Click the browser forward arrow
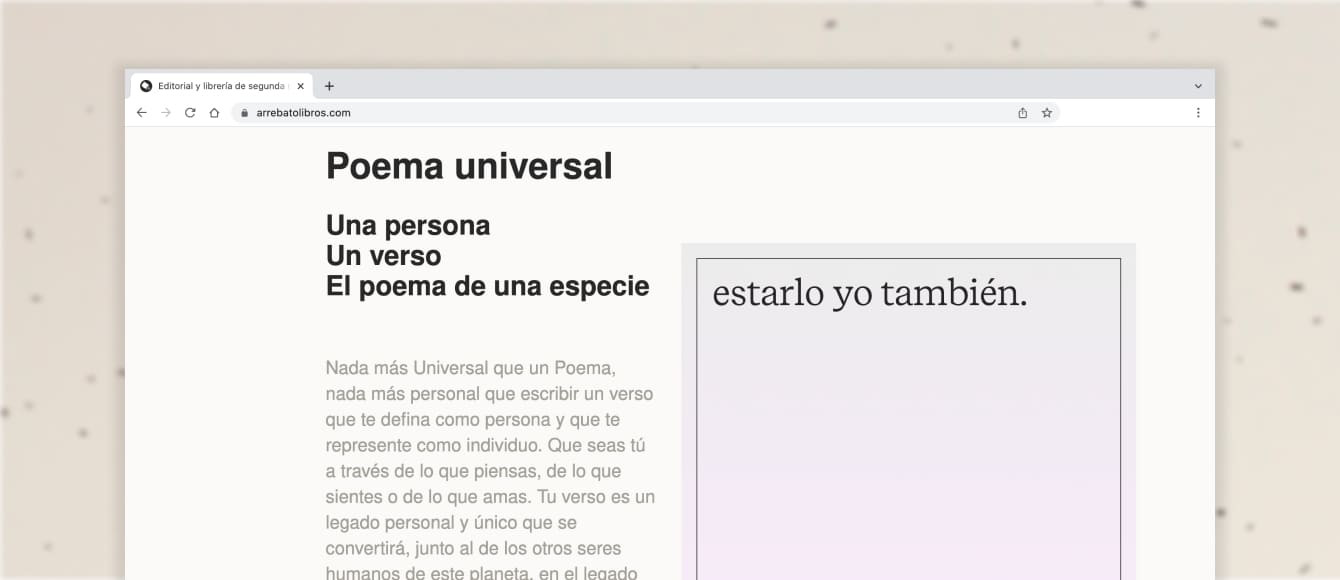Screen dimensions: 1340x580 tap(166, 113)
